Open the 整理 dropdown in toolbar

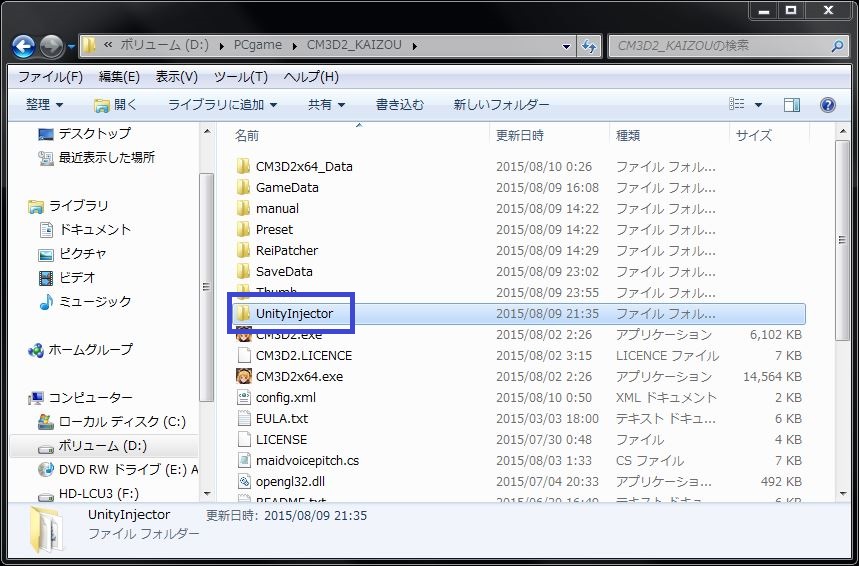(x=44, y=105)
